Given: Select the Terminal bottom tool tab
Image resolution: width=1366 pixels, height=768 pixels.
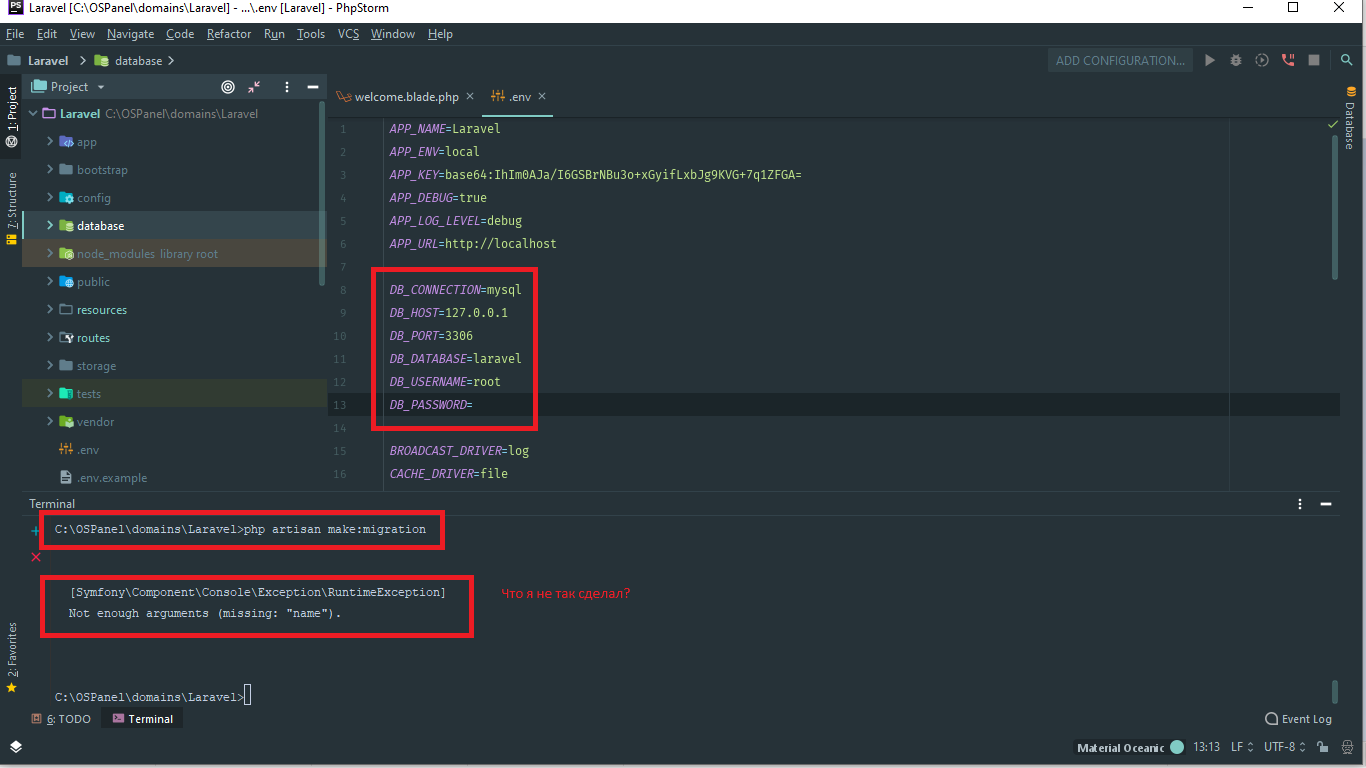Looking at the screenshot, I should (x=143, y=719).
